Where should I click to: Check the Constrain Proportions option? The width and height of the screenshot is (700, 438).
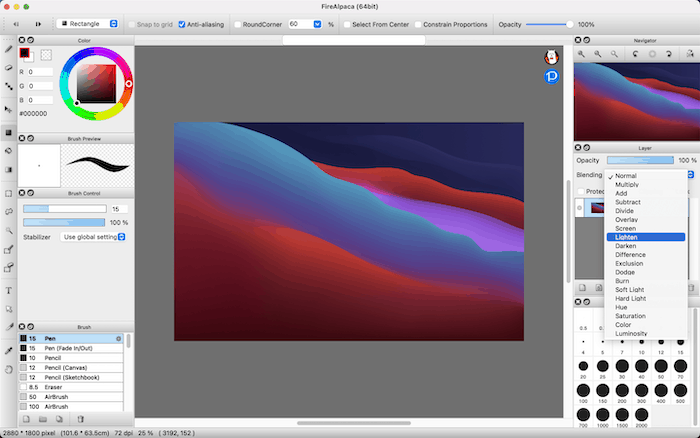(x=419, y=24)
